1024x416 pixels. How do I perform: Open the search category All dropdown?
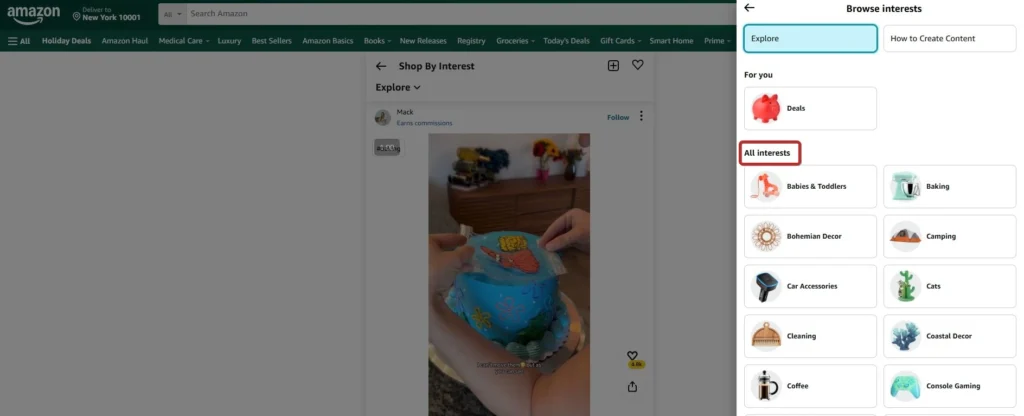pyautogui.click(x=171, y=14)
